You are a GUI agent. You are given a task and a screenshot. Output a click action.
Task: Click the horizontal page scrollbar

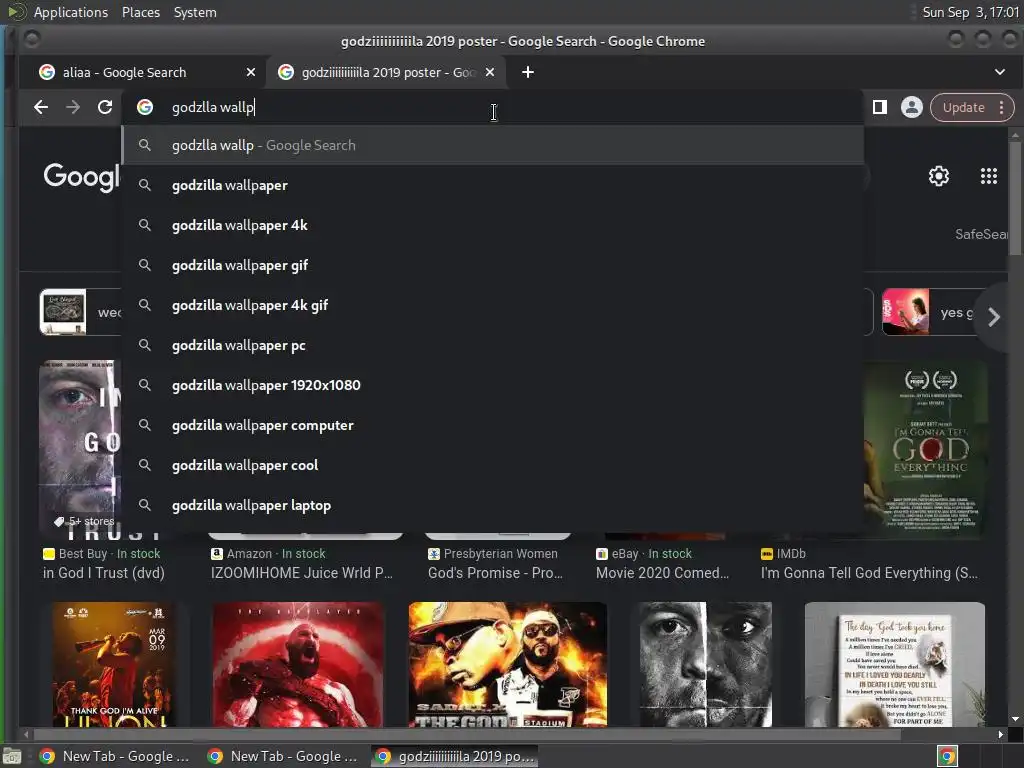coord(466,734)
